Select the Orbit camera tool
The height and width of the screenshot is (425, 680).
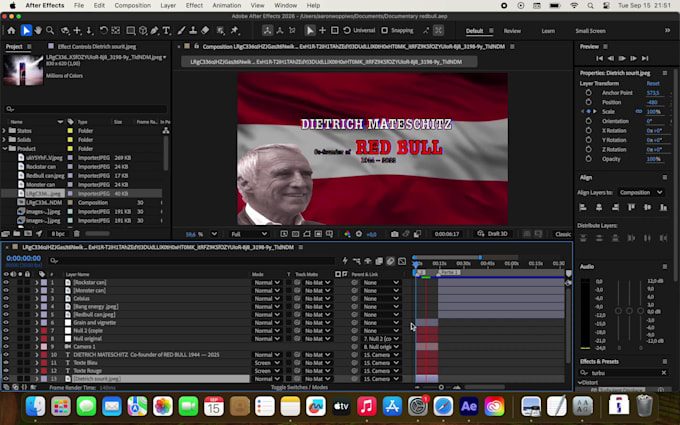pyautogui.click(x=65, y=30)
